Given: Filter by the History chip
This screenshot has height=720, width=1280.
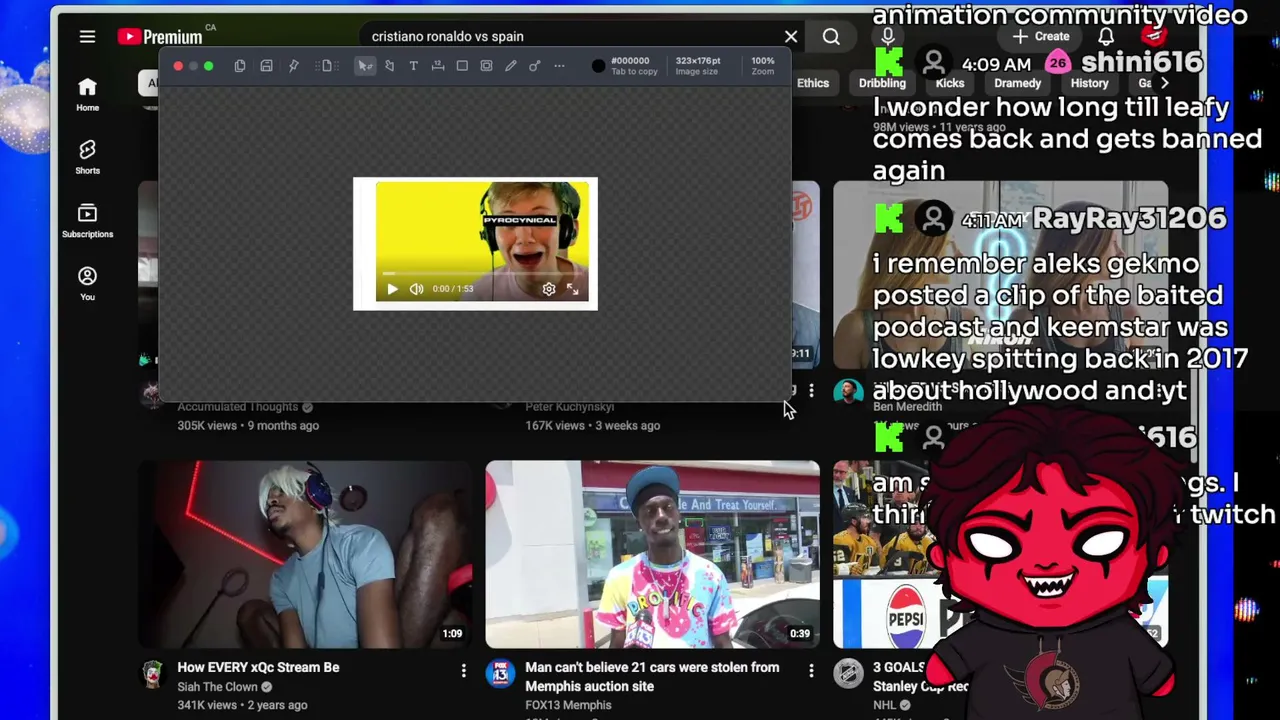Looking at the screenshot, I should click(1089, 83).
